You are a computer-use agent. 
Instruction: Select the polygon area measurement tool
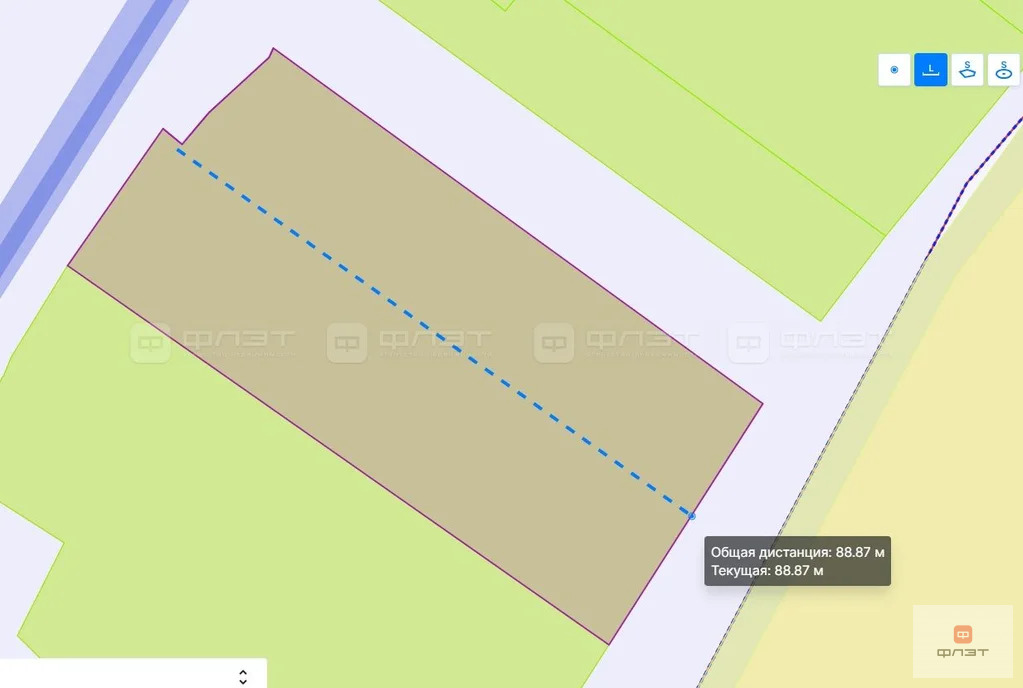(x=967, y=70)
